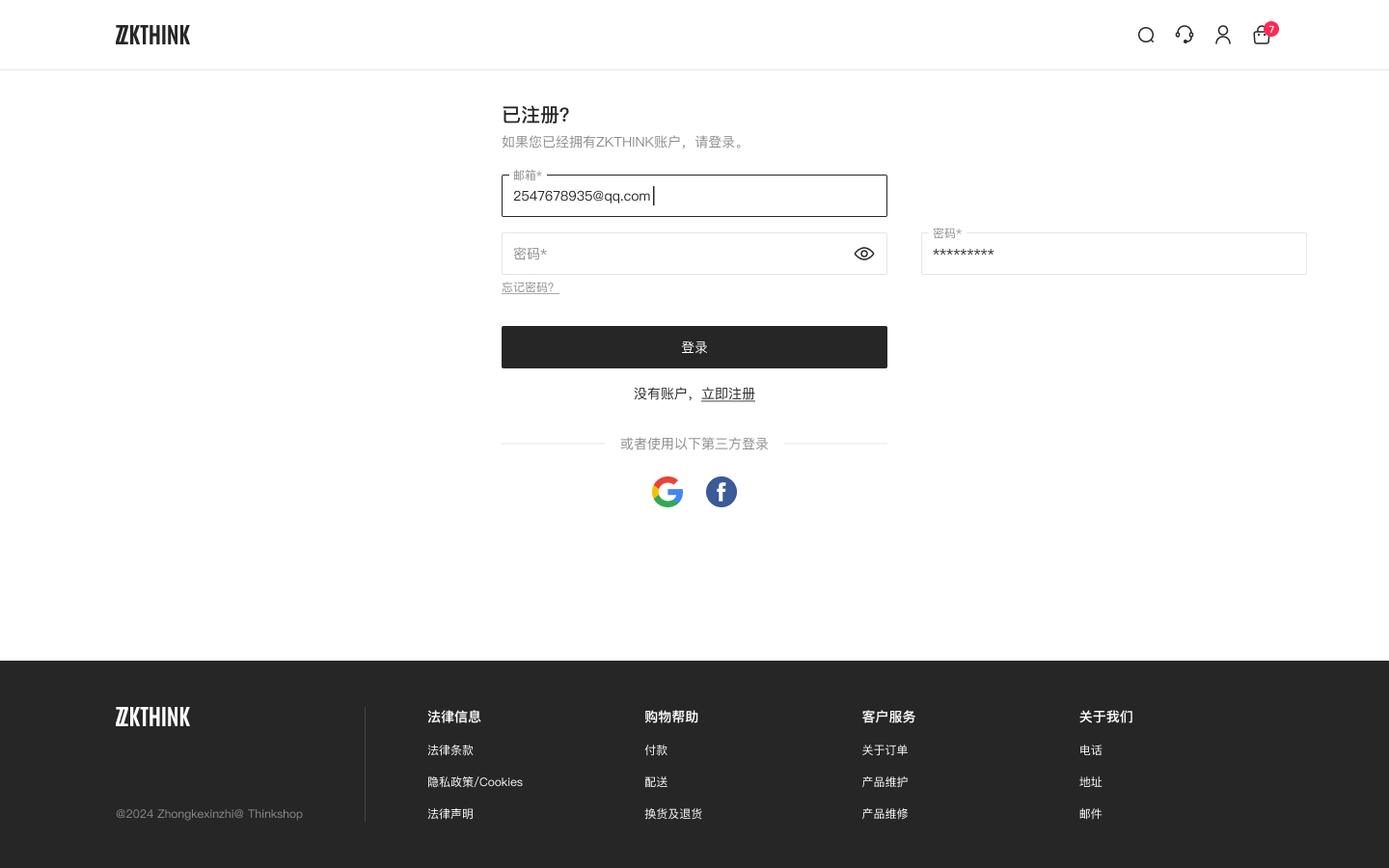The image size is (1389, 868).
Task: Open search with the magnifier icon
Action: [x=1146, y=36]
